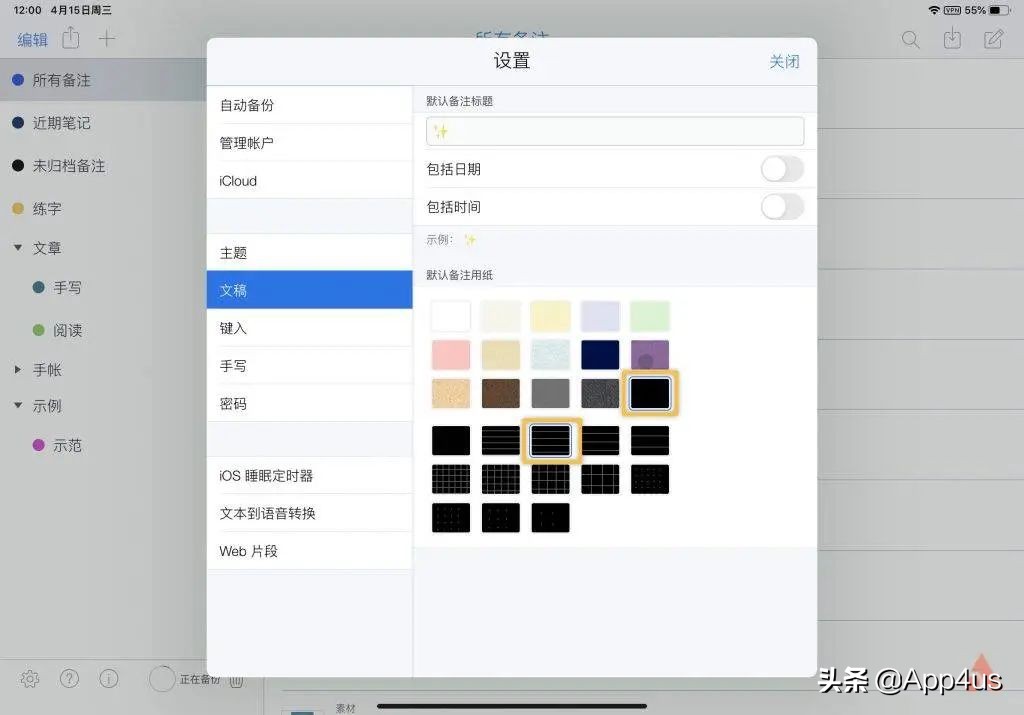Select the dark navy paper swatch
The height and width of the screenshot is (715, 1024).
tap(600, 354)
